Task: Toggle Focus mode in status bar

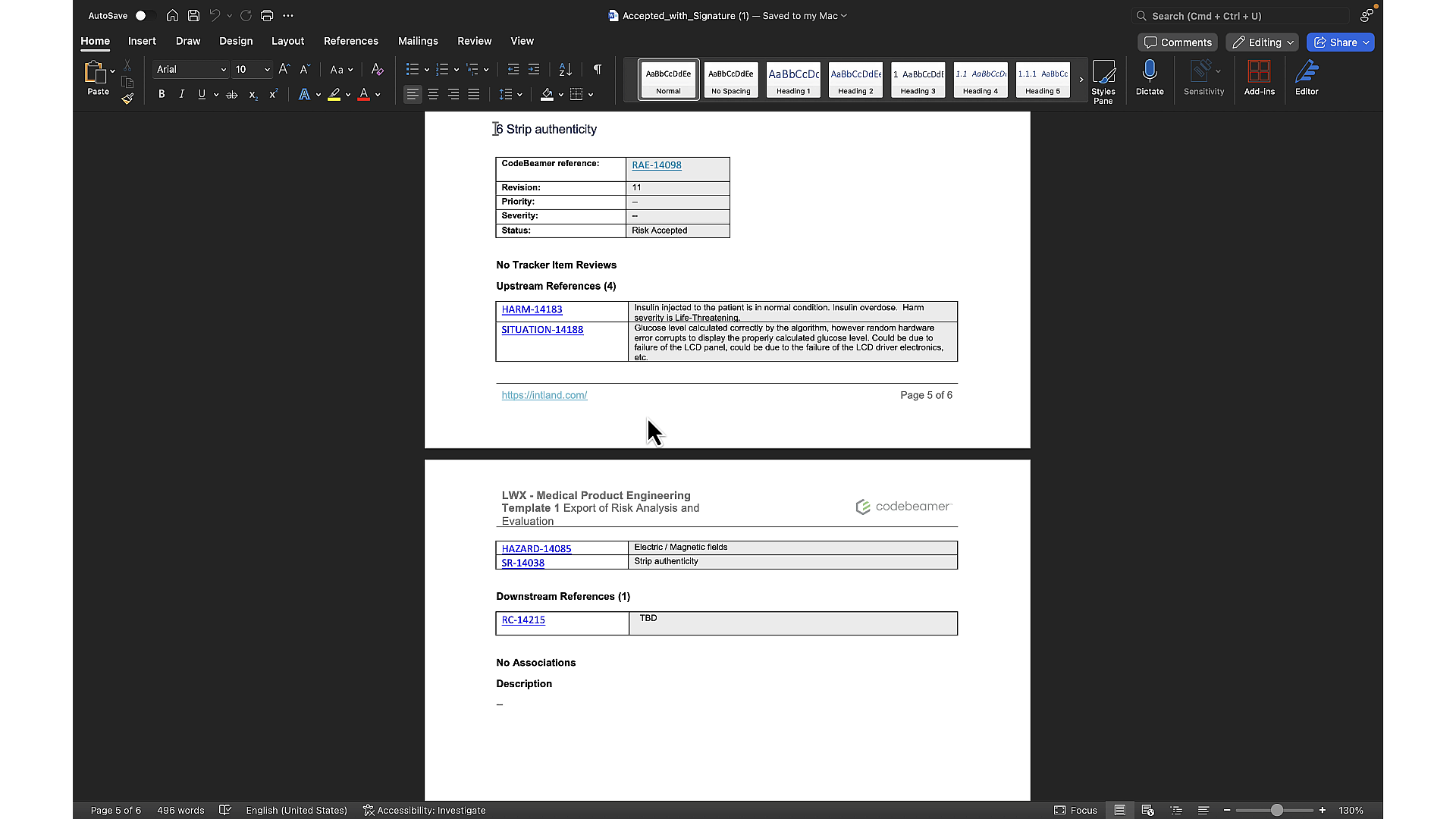Action: point(1075,810)
